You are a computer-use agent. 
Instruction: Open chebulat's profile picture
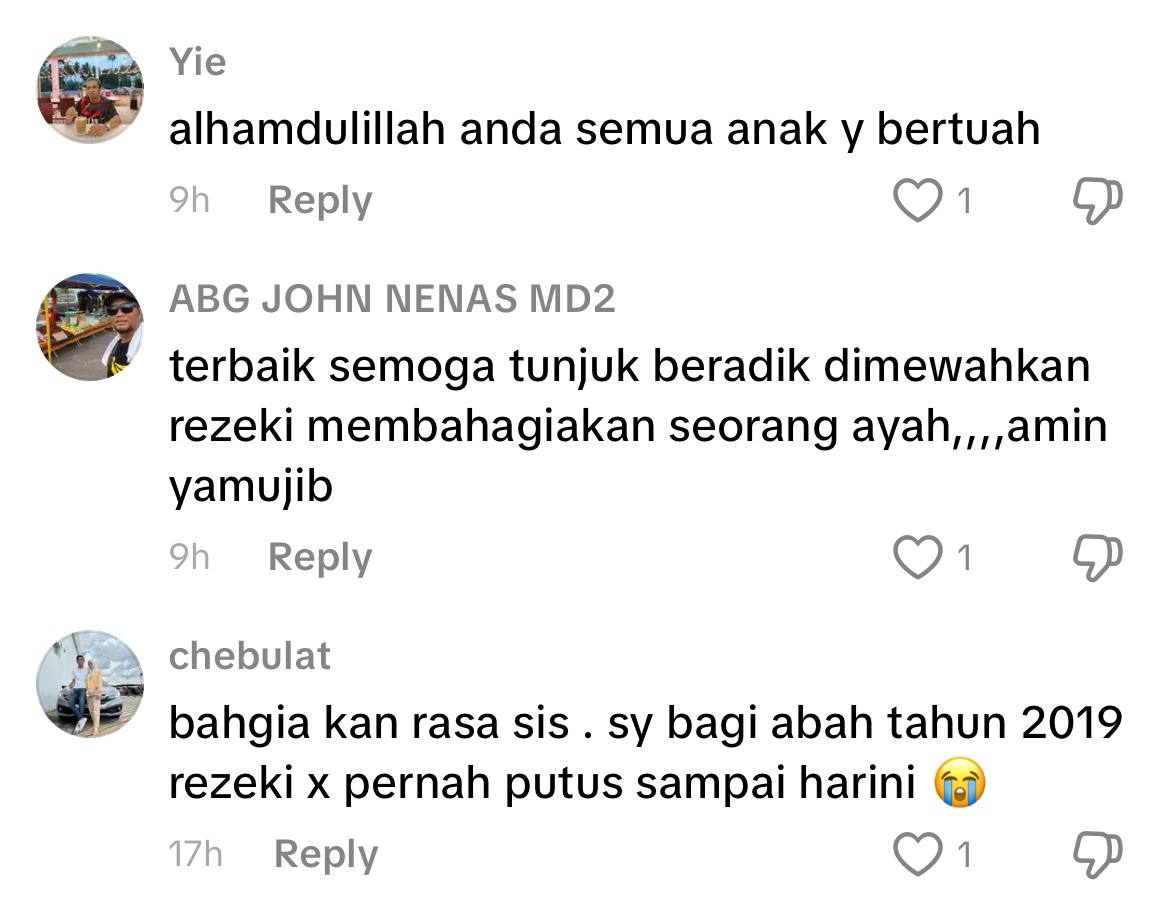[x=90, y=684]
